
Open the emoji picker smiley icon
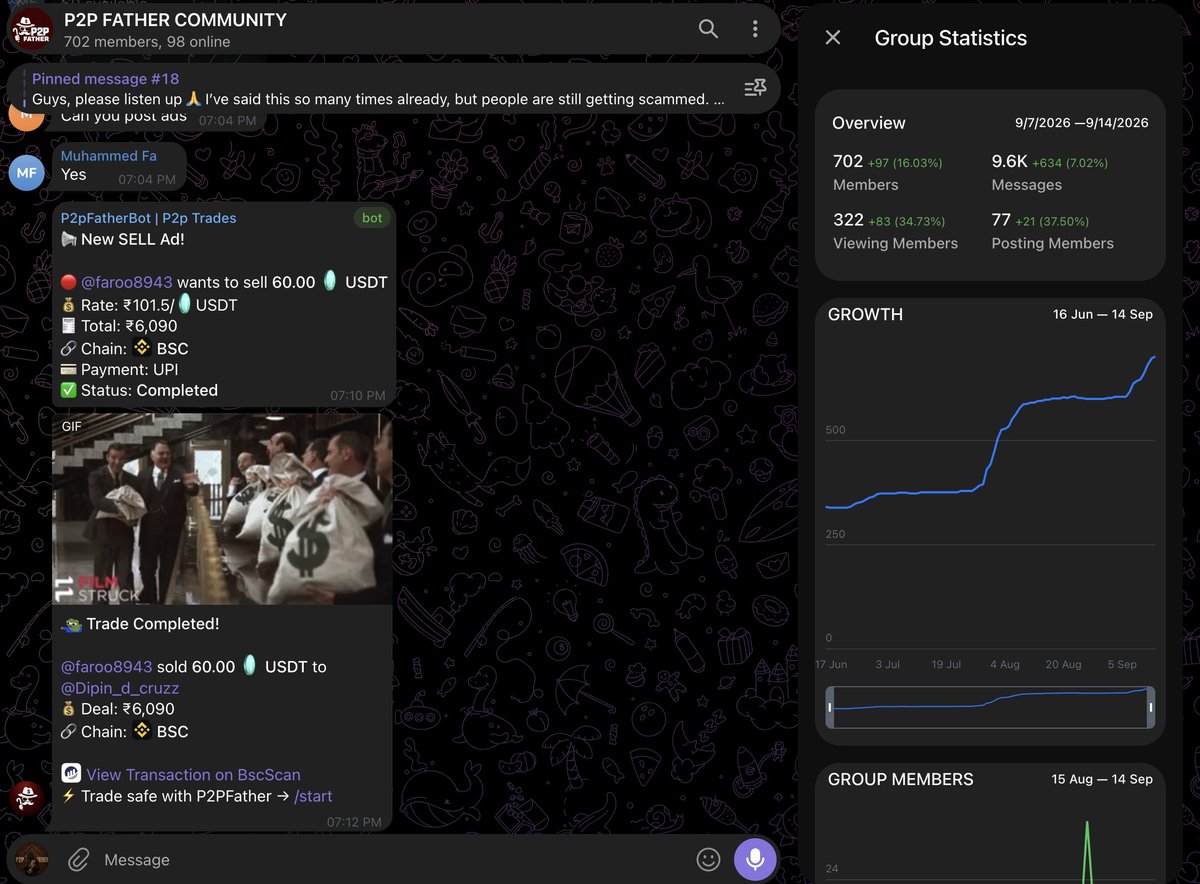(x=708, y=859)
